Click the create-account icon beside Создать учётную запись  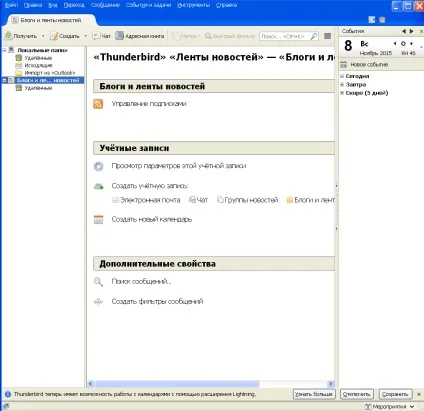98,186
